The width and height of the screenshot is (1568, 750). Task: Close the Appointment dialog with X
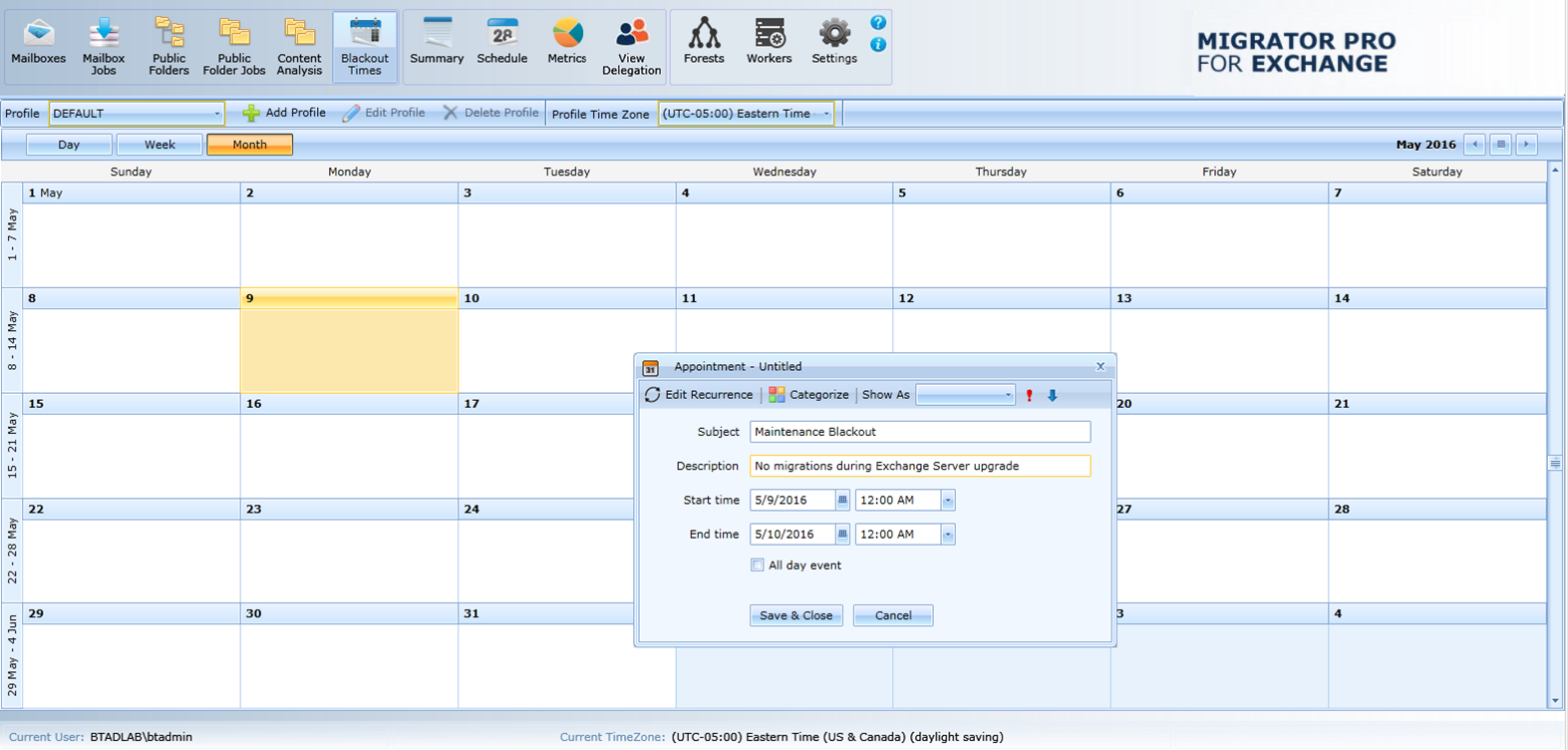click(x=1100, y=366)
